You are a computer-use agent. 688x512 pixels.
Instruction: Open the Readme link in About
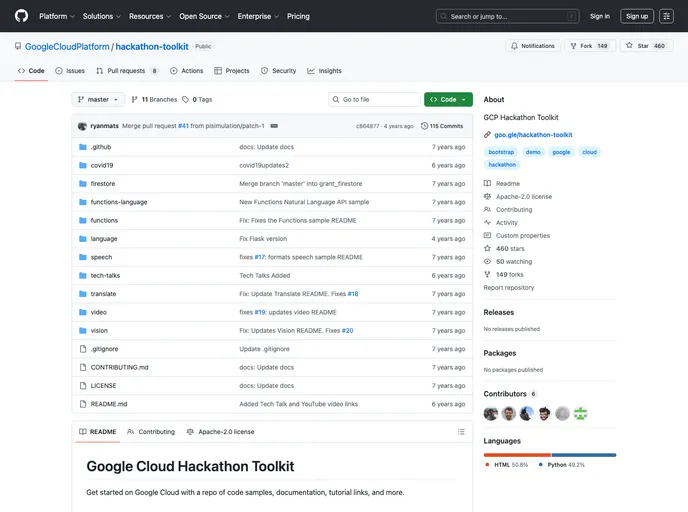[502, 183]
